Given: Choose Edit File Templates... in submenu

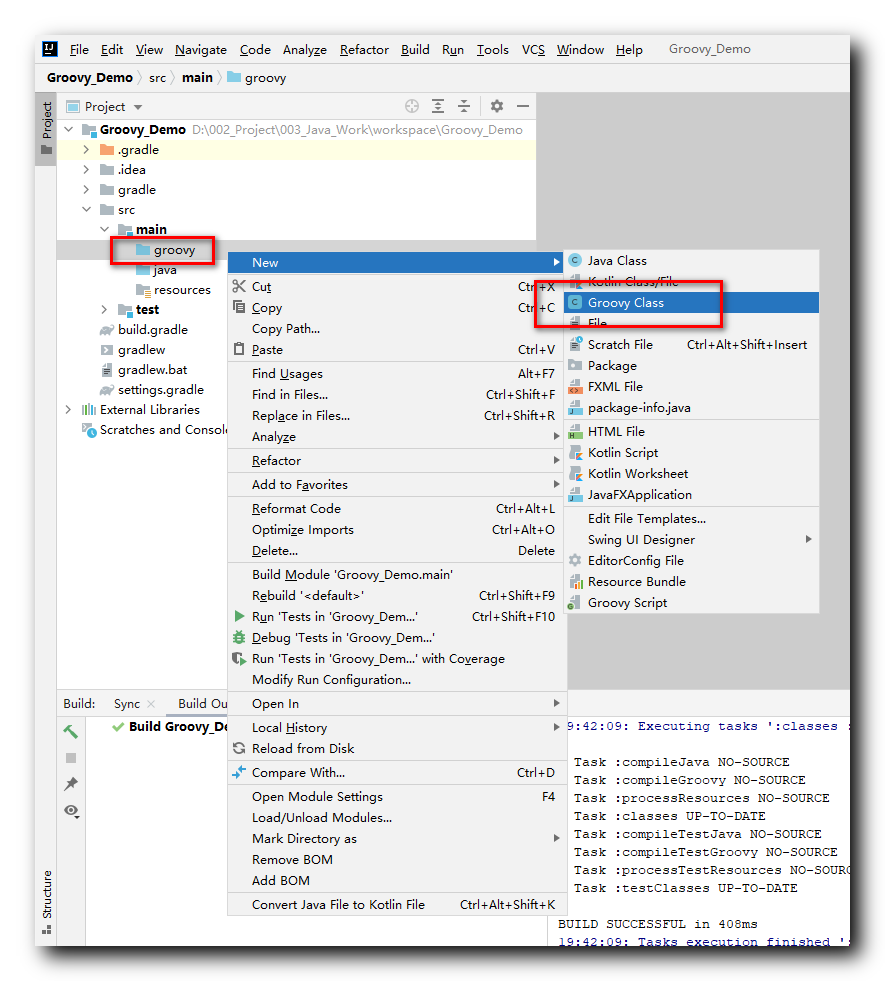Looking at the screenshot, I should [x=691, y=519].
